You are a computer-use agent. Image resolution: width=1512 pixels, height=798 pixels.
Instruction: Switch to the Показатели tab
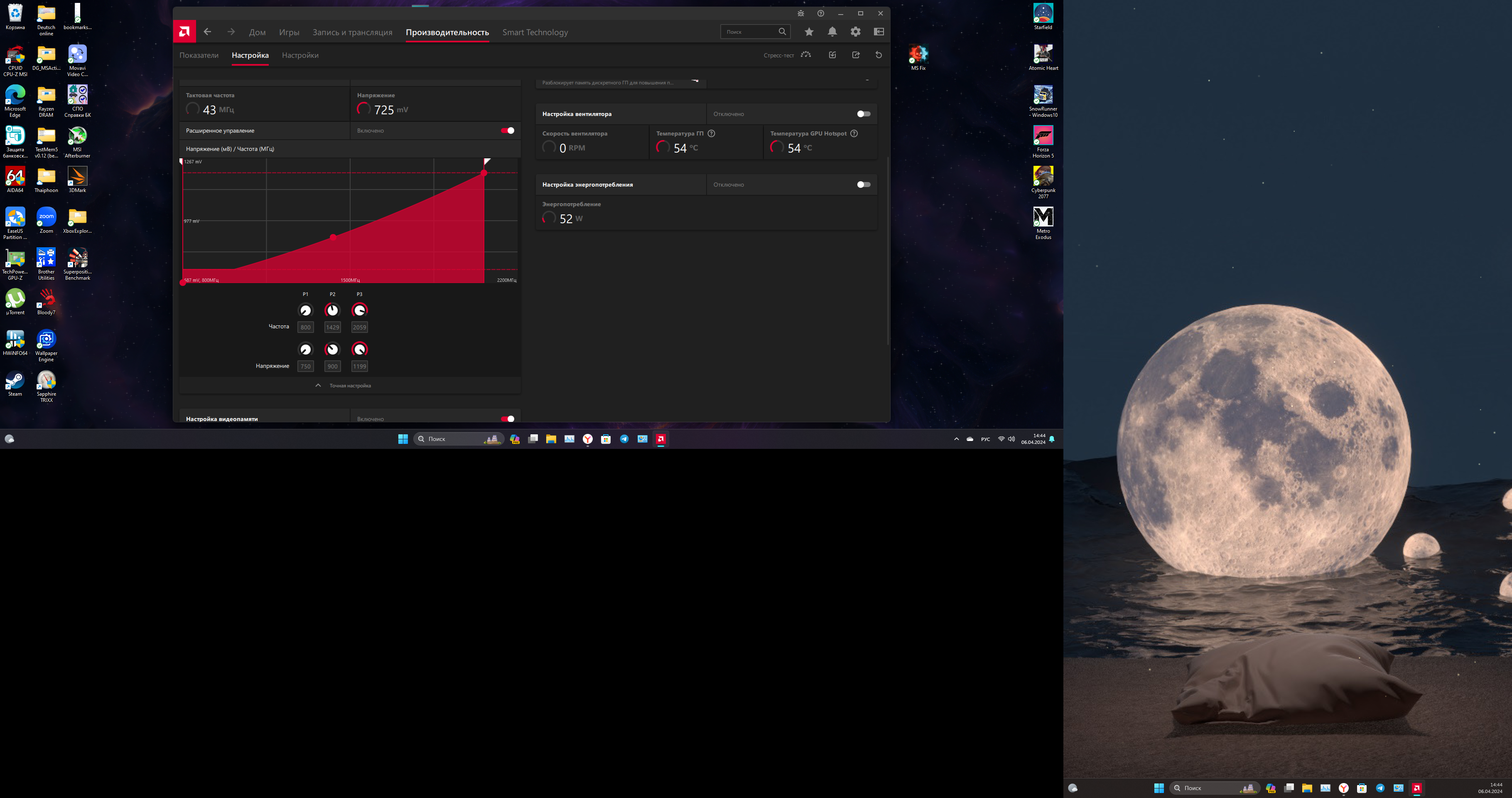199,55
